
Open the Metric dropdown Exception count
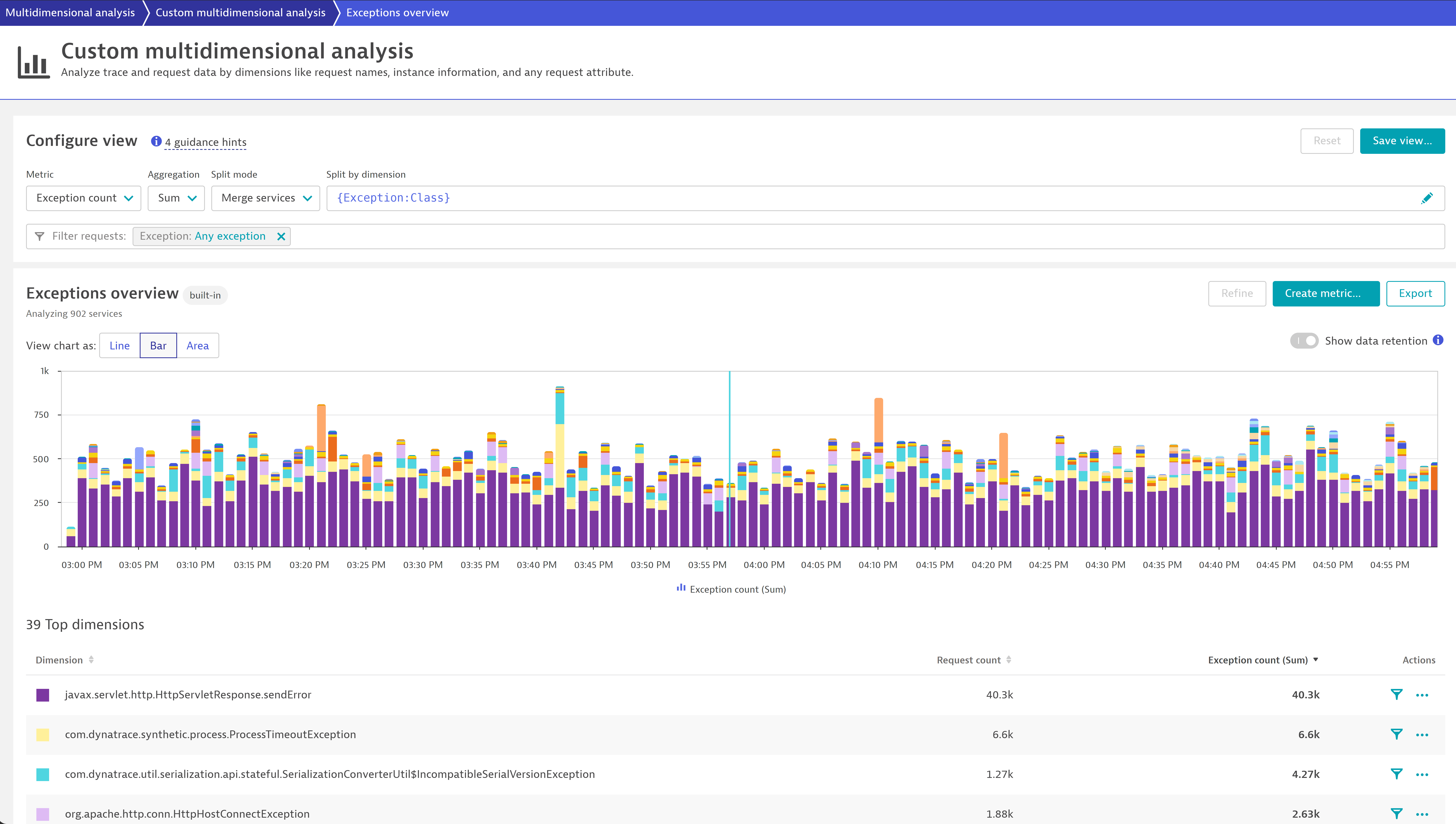84,198
